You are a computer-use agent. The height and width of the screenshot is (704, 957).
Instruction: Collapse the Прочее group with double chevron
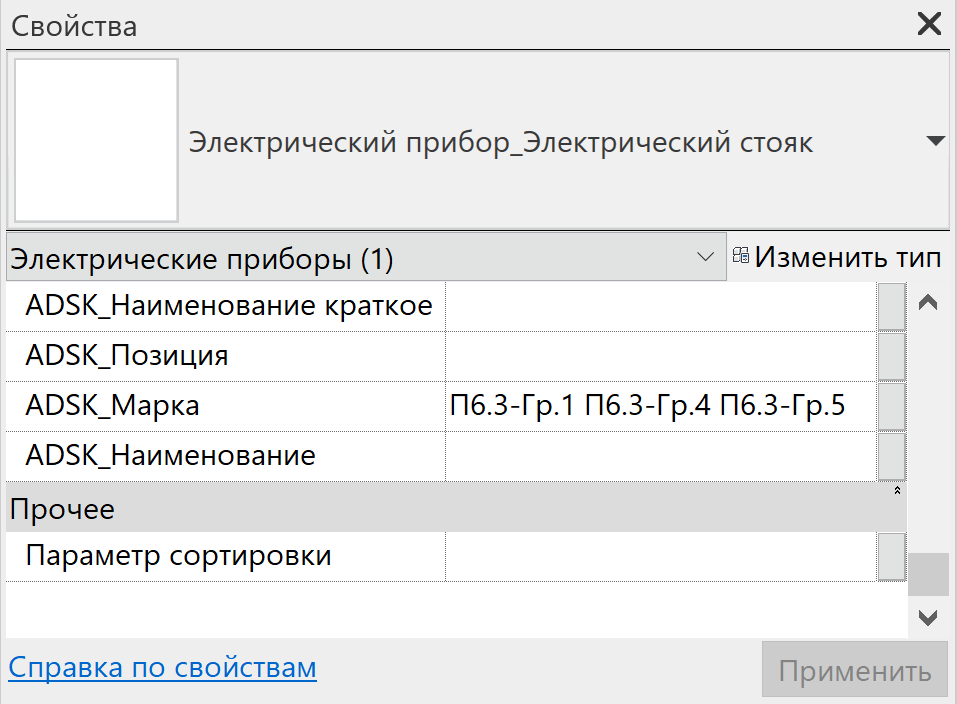coord(897,490)
